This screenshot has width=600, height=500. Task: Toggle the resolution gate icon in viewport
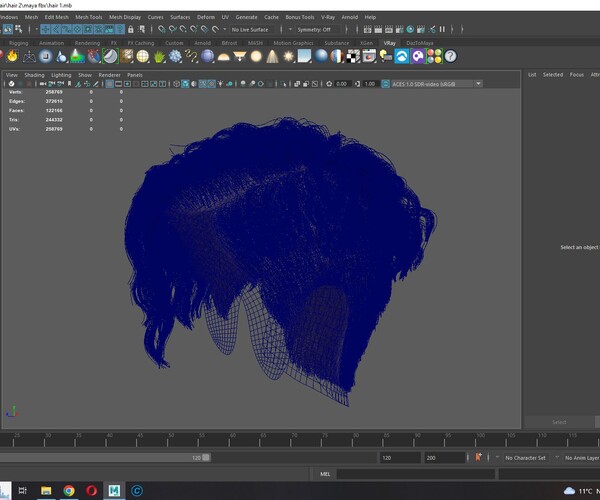(127, 84)
